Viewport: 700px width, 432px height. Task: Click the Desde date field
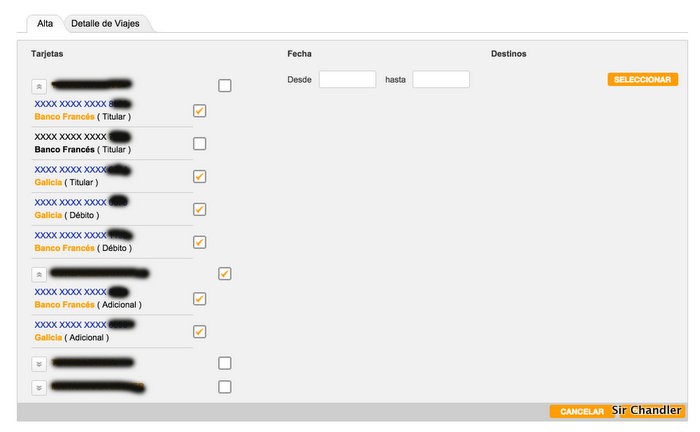point(347,79)
